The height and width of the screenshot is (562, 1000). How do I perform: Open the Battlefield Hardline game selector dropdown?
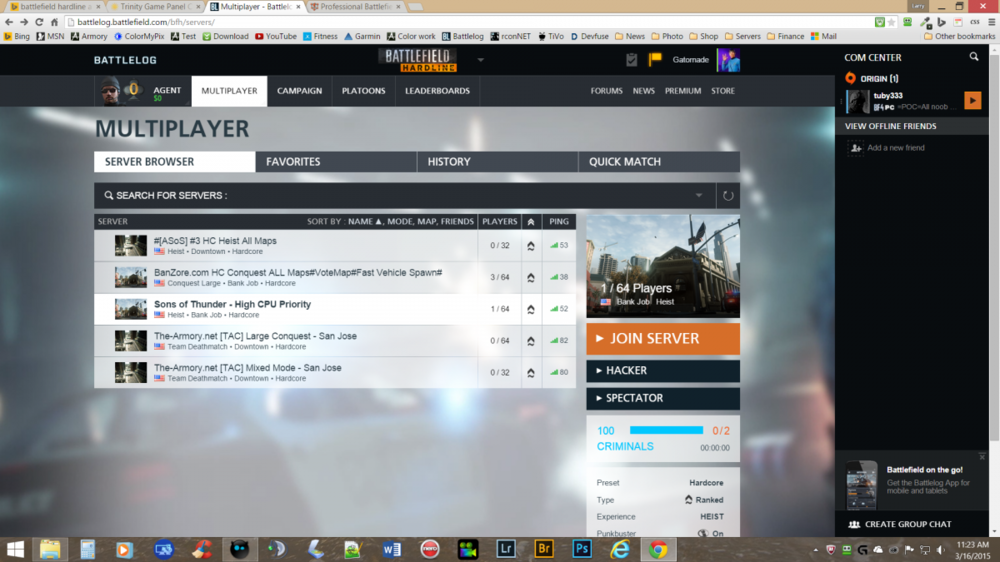pos(481,60)
